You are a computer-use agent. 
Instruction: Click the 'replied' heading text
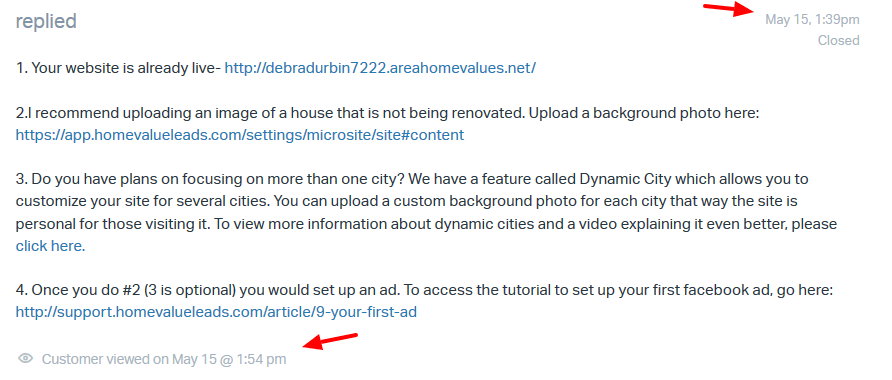[46, 22]
